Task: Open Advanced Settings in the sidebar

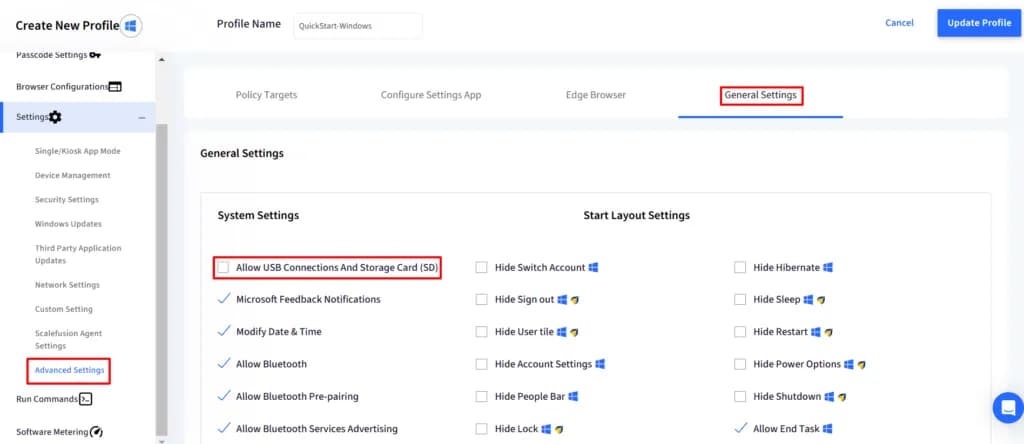Action: pyautogui.click(x=69, y=370)
